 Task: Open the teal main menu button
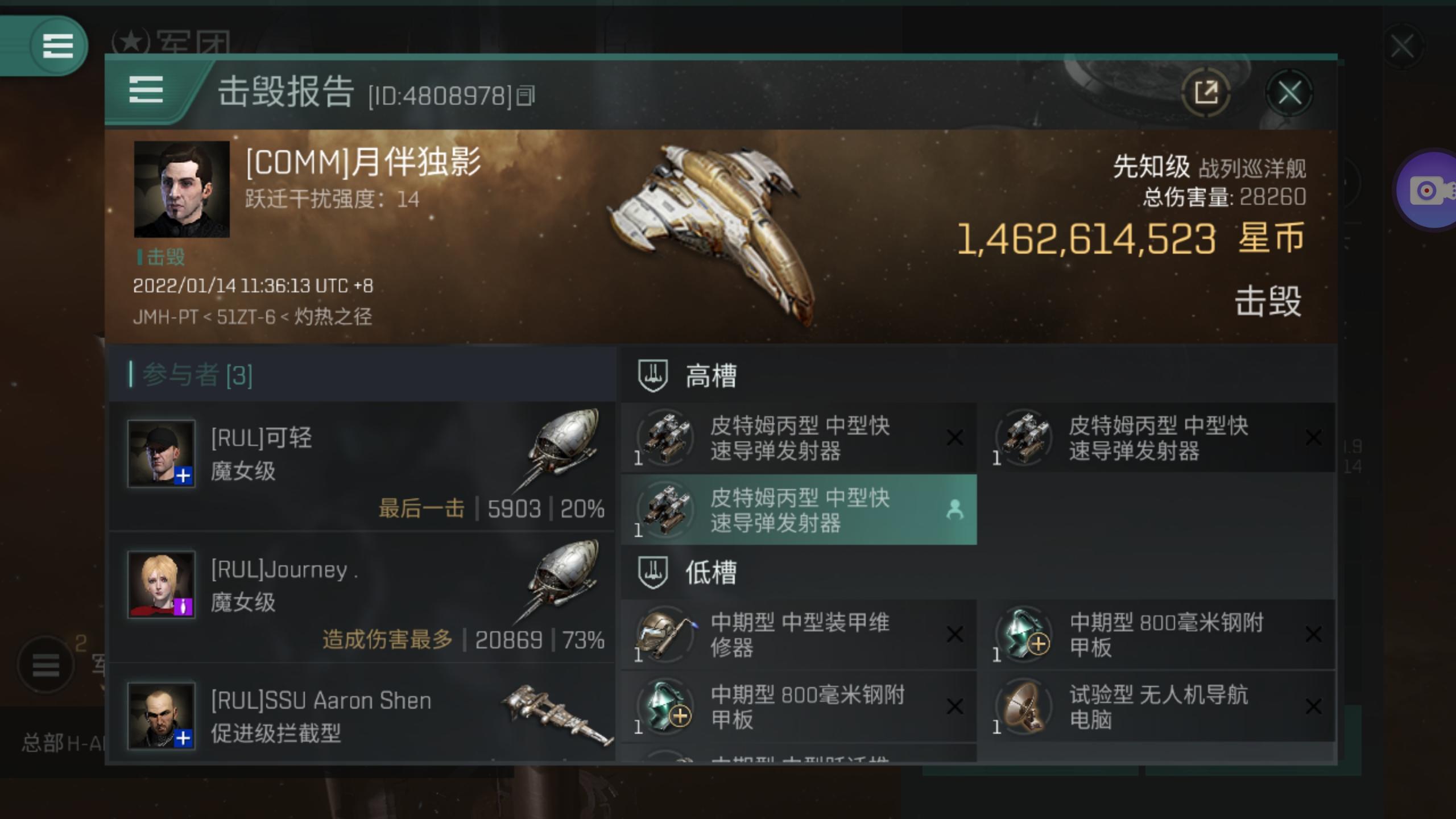[x=57, y=45]
